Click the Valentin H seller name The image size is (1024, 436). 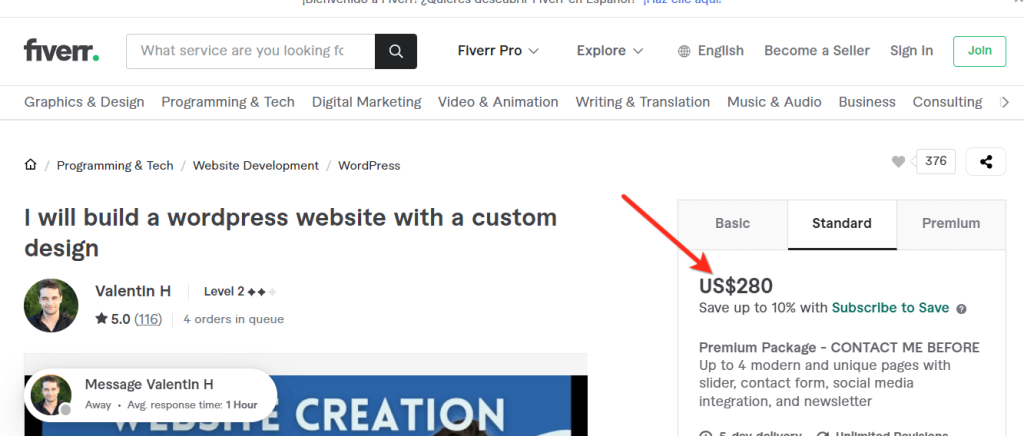133,291
